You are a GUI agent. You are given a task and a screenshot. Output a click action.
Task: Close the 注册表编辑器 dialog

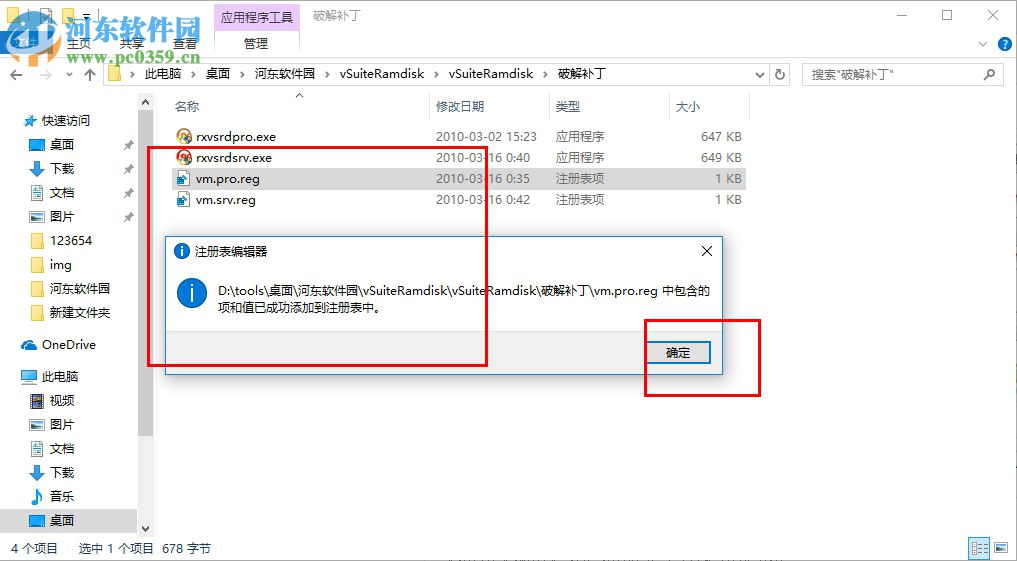(707, 251)
